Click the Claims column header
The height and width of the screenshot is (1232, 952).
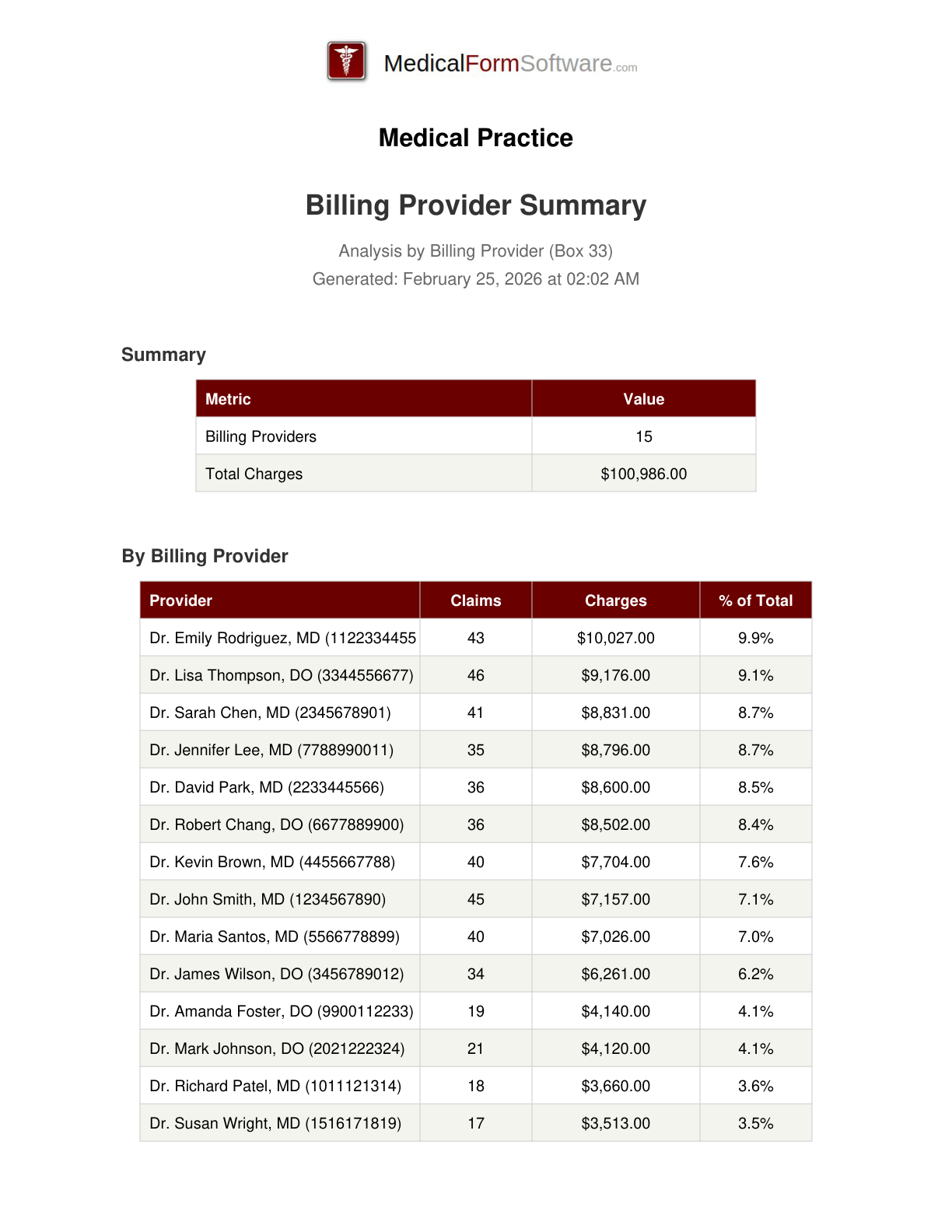coord(475,600)
